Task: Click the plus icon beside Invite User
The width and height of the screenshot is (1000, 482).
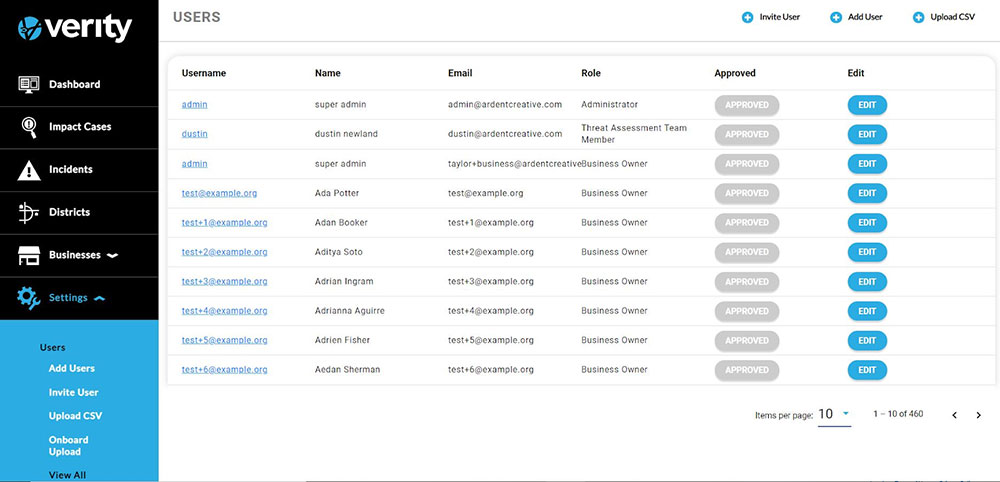Action: 747,17
